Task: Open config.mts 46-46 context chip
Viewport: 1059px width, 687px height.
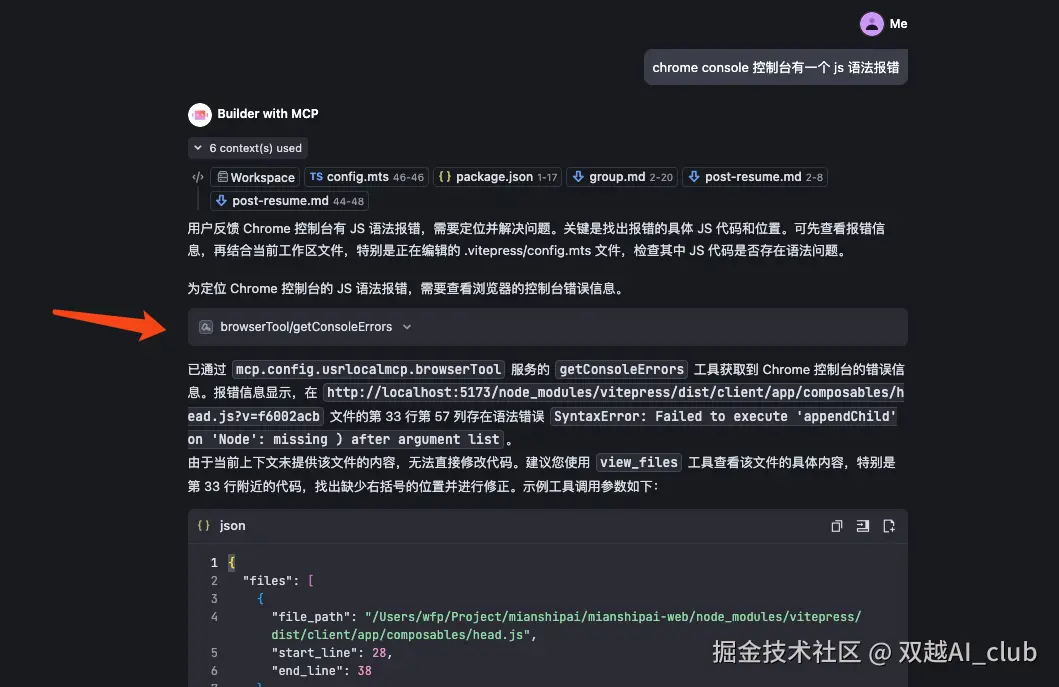Action: [x=366, y=177]
